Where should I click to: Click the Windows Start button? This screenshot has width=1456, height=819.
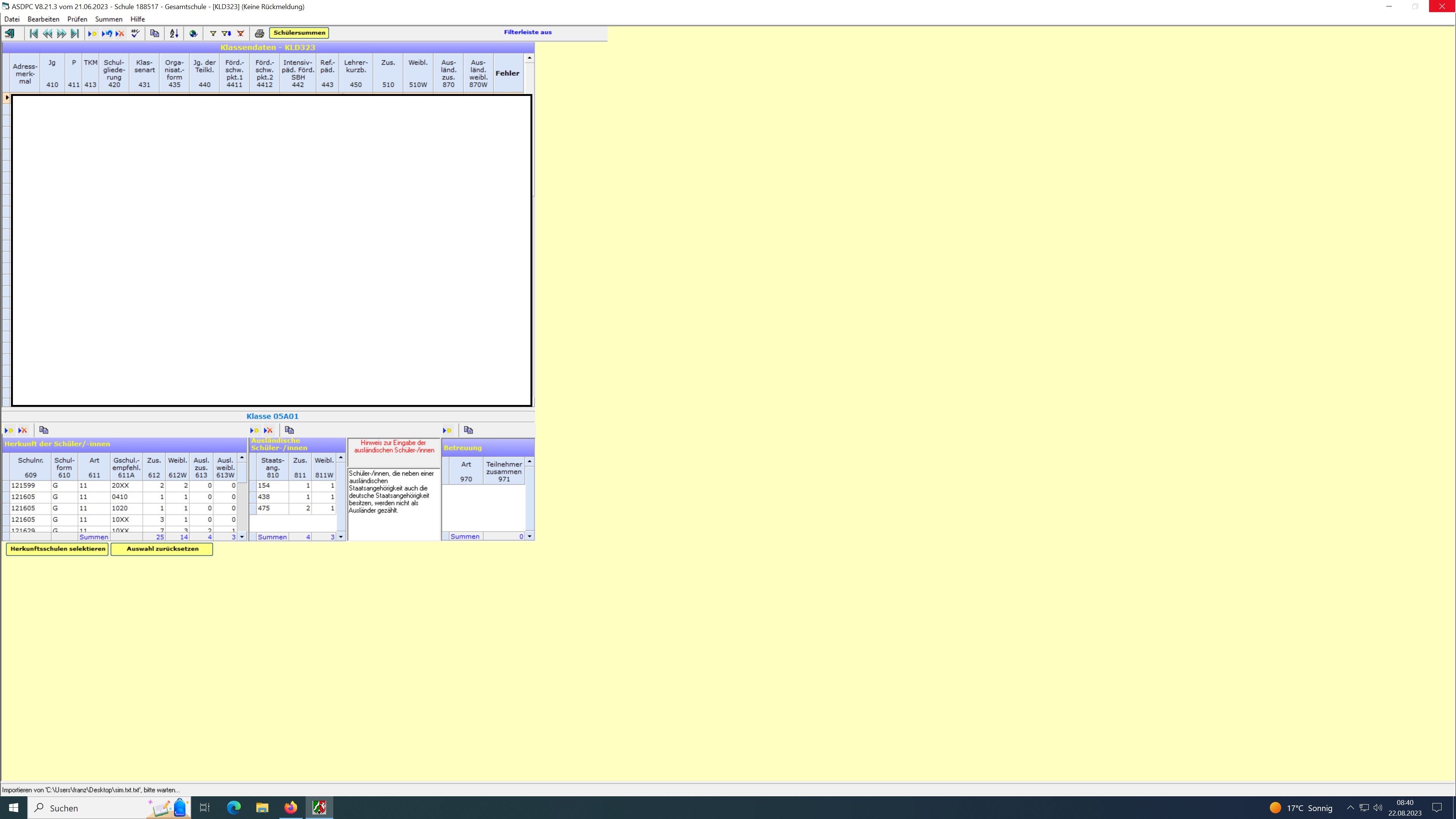(x=14, y=808)
